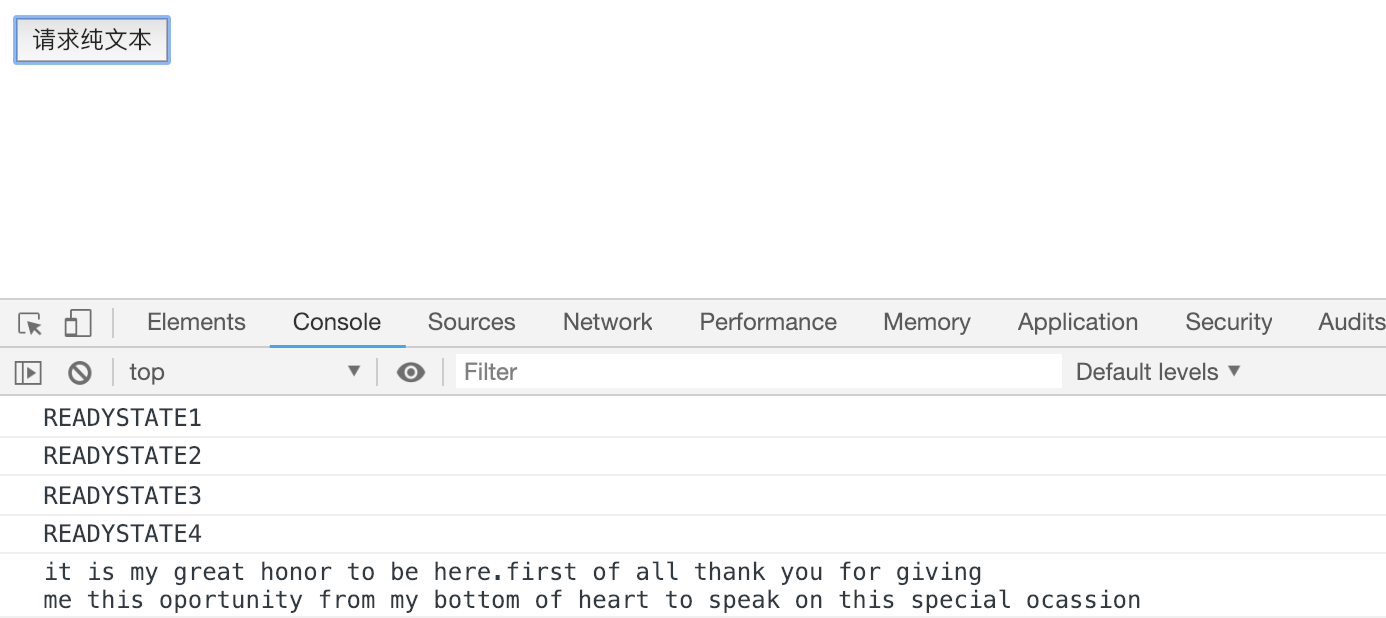Select the Console tab
The width and height of the screenshot is (1386, 618).
pyautogui.click(x=336, y=322)
